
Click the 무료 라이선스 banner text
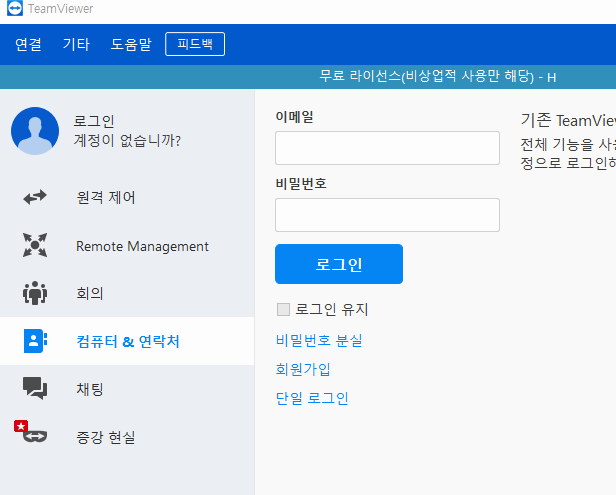(x=438, y=77)
